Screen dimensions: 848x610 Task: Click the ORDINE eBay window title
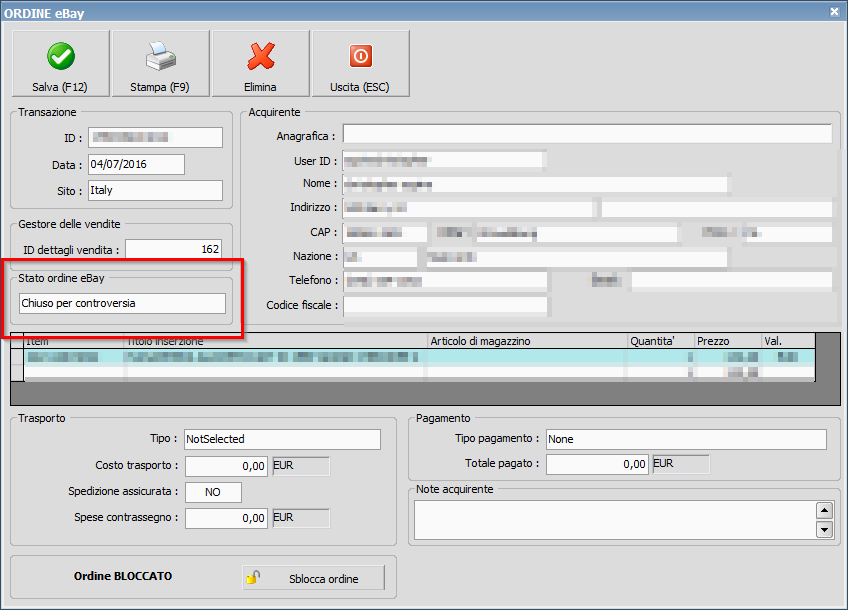click(x=44, y=14)
